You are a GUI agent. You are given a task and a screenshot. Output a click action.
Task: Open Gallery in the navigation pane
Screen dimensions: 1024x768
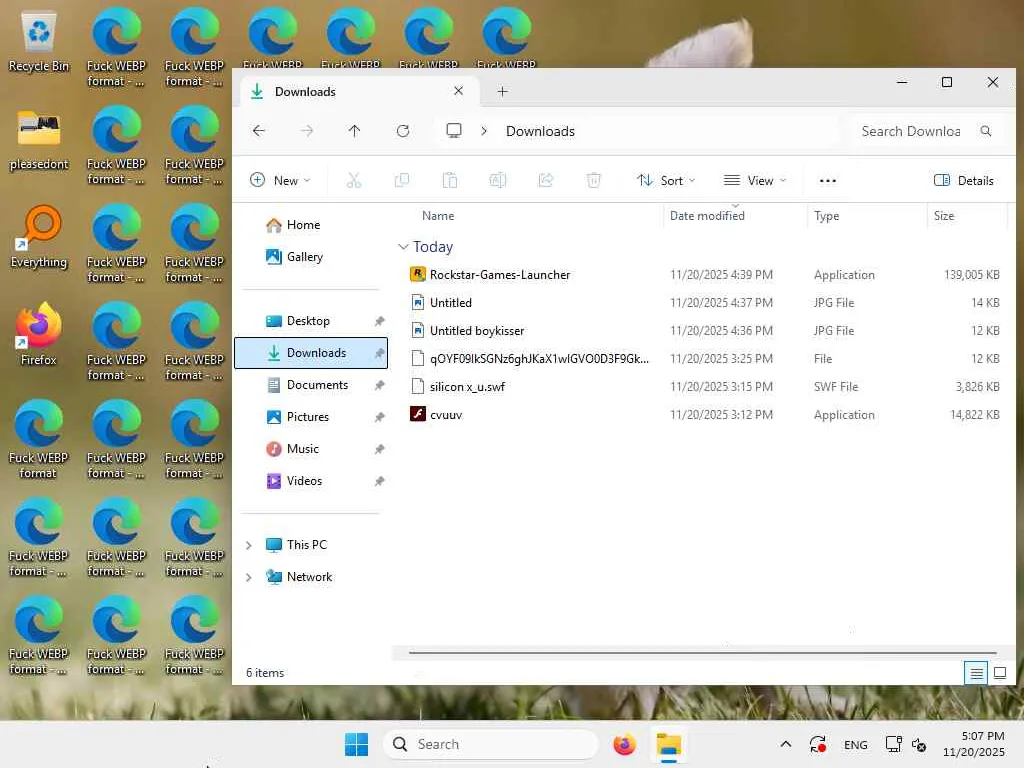[x=305, y=257]
